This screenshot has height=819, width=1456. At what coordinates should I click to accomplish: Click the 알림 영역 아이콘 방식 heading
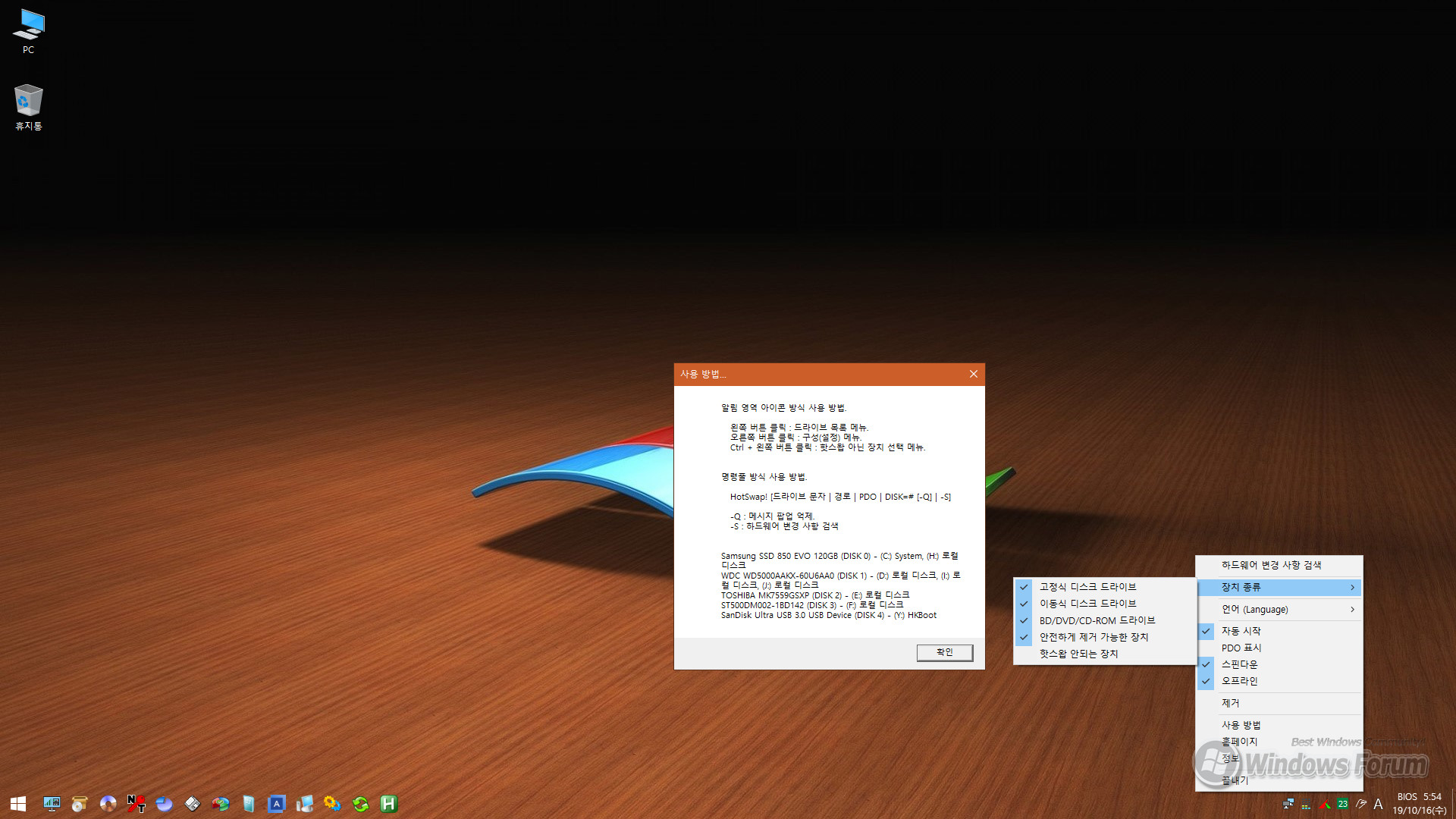pyautogui.click(x=783, y=408)
